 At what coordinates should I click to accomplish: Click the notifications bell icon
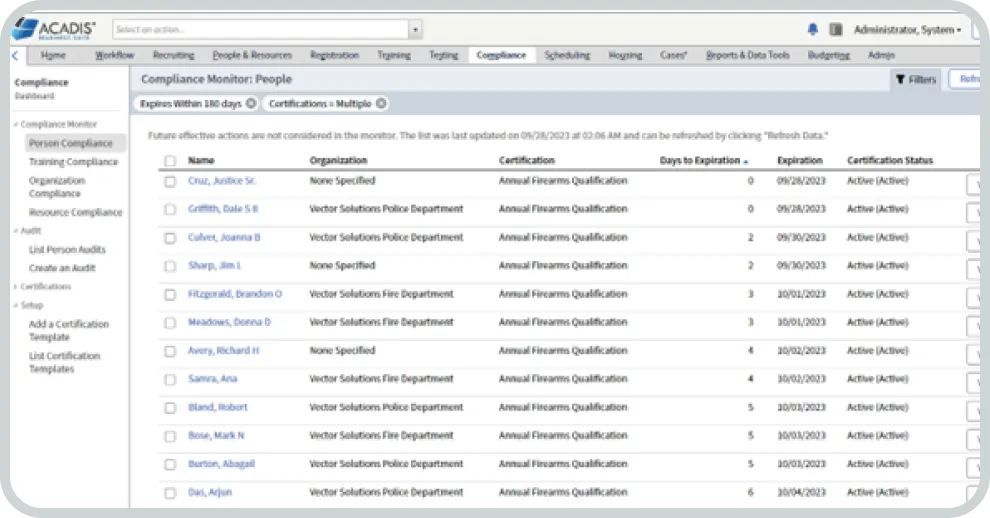(x=813, y=30)
